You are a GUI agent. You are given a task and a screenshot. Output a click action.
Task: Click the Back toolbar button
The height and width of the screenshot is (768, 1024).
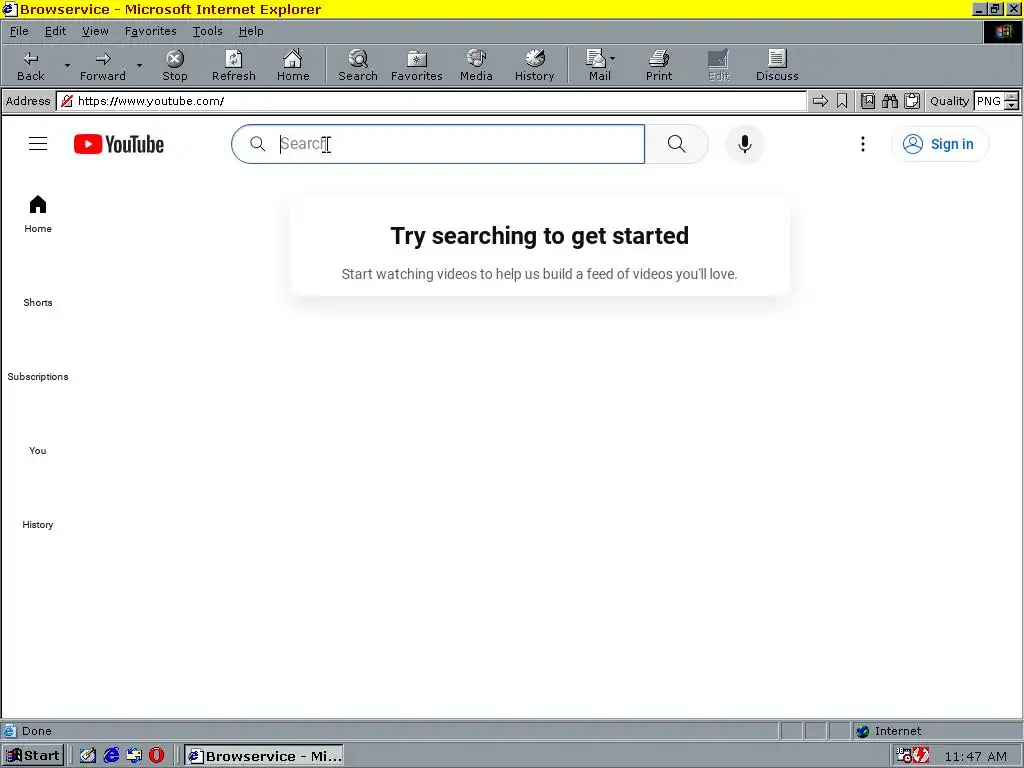click(x=31, y=66)
